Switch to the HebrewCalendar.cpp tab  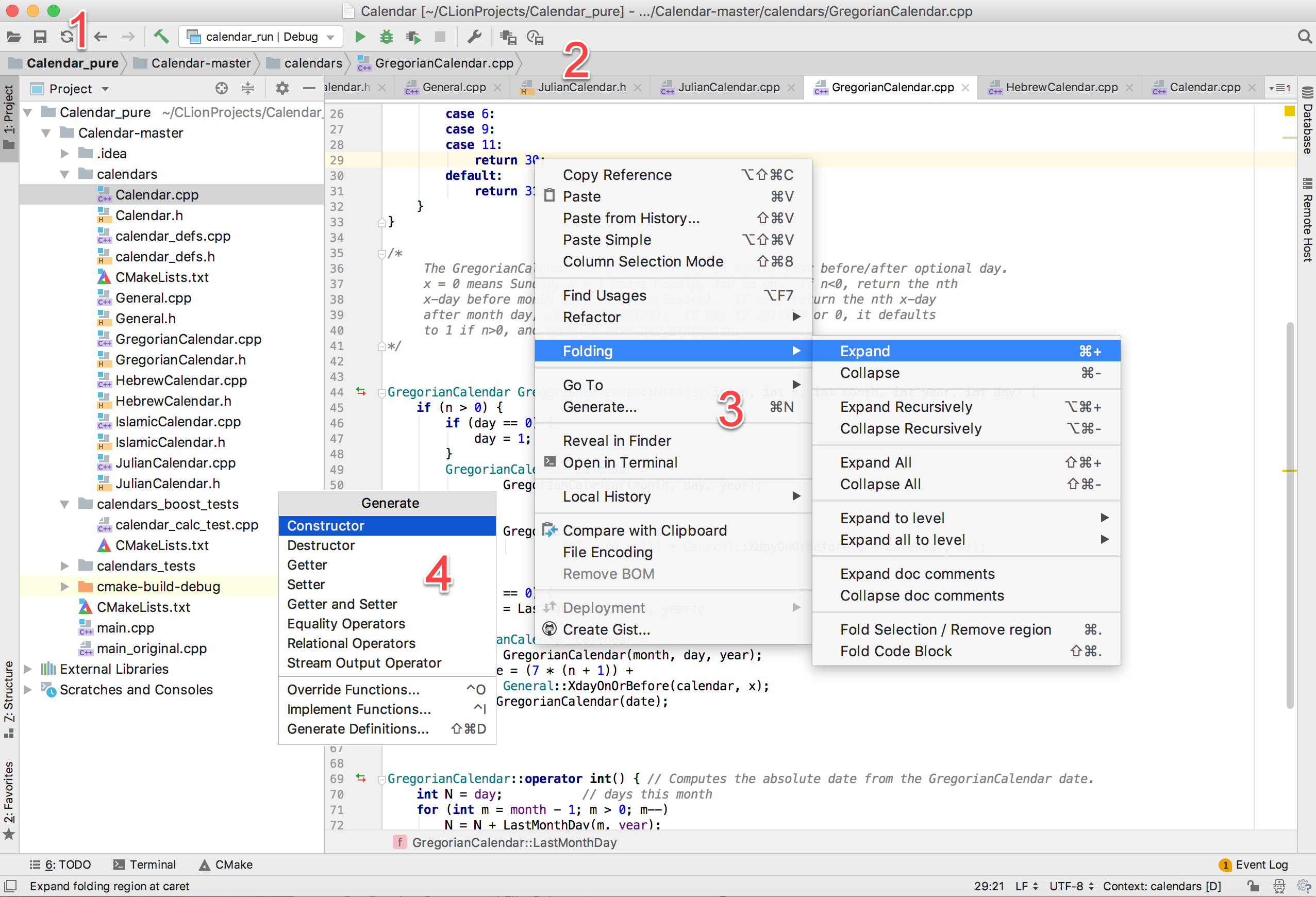tap(1062, 87)
